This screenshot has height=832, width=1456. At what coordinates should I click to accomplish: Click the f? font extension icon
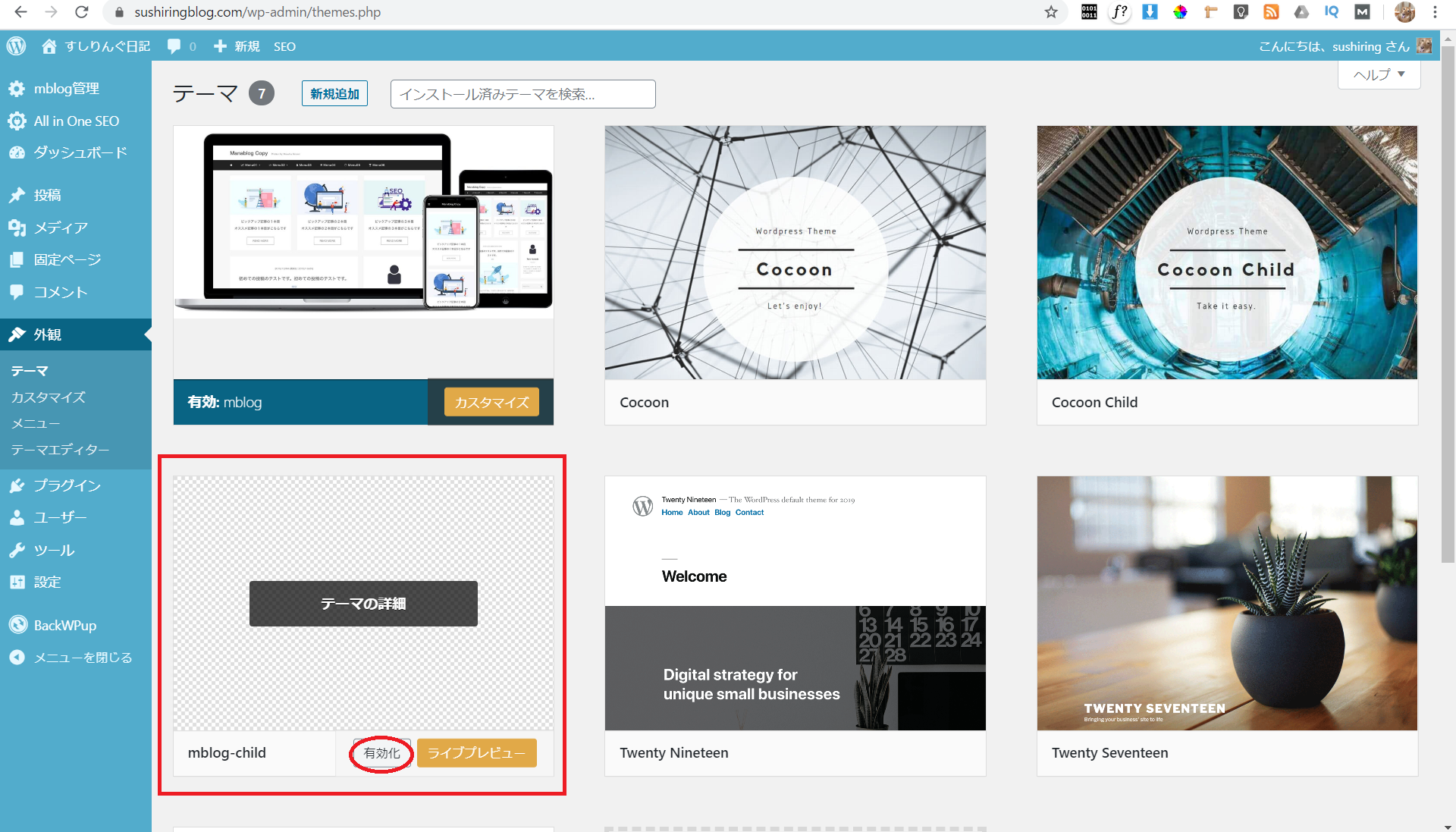click(x=1120, y=12)
